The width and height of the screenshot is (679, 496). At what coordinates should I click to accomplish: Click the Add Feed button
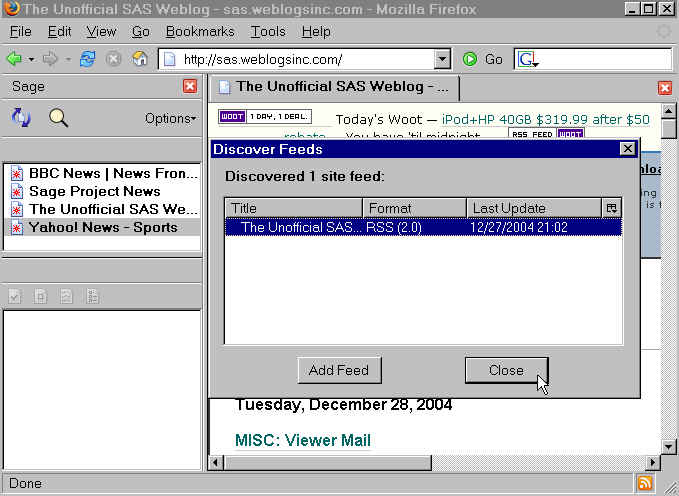(x=339, y=370)
